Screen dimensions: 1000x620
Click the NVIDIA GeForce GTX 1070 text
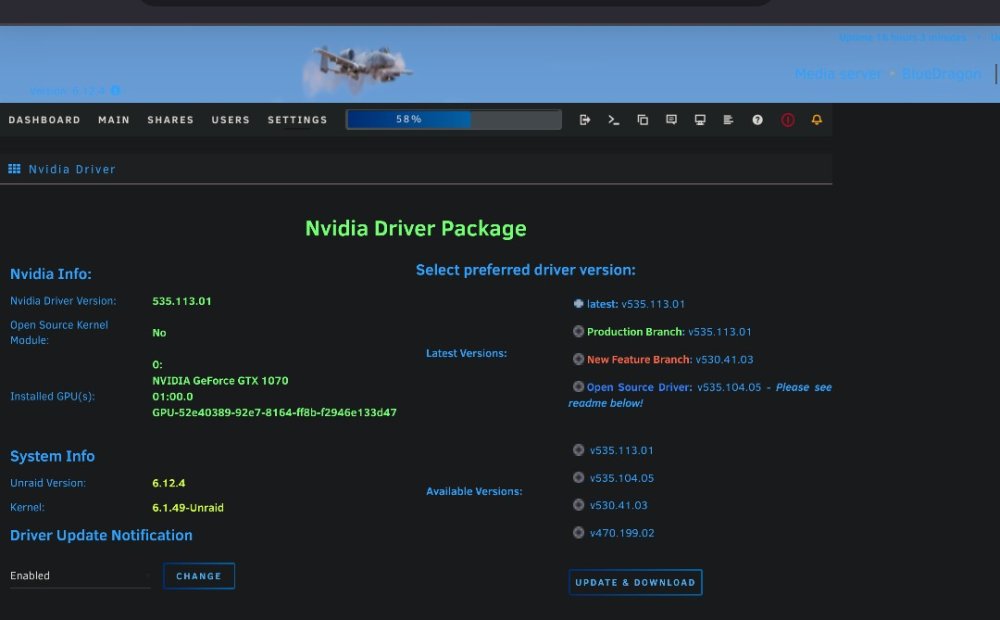pos(220,381)
